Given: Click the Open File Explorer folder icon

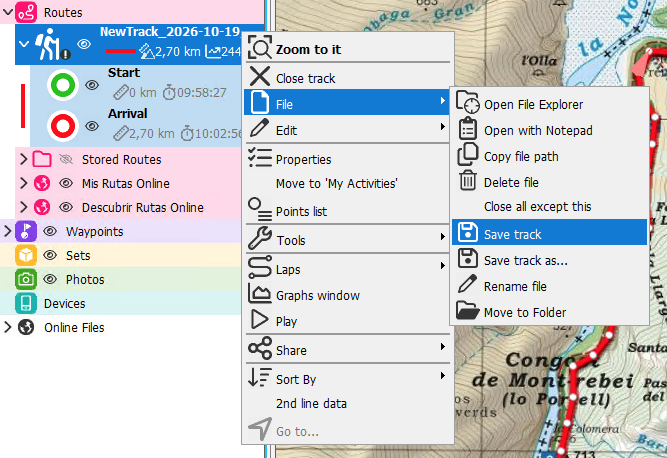Looking at the screenshot, I should pyautogui.click(x=467, y=102).
